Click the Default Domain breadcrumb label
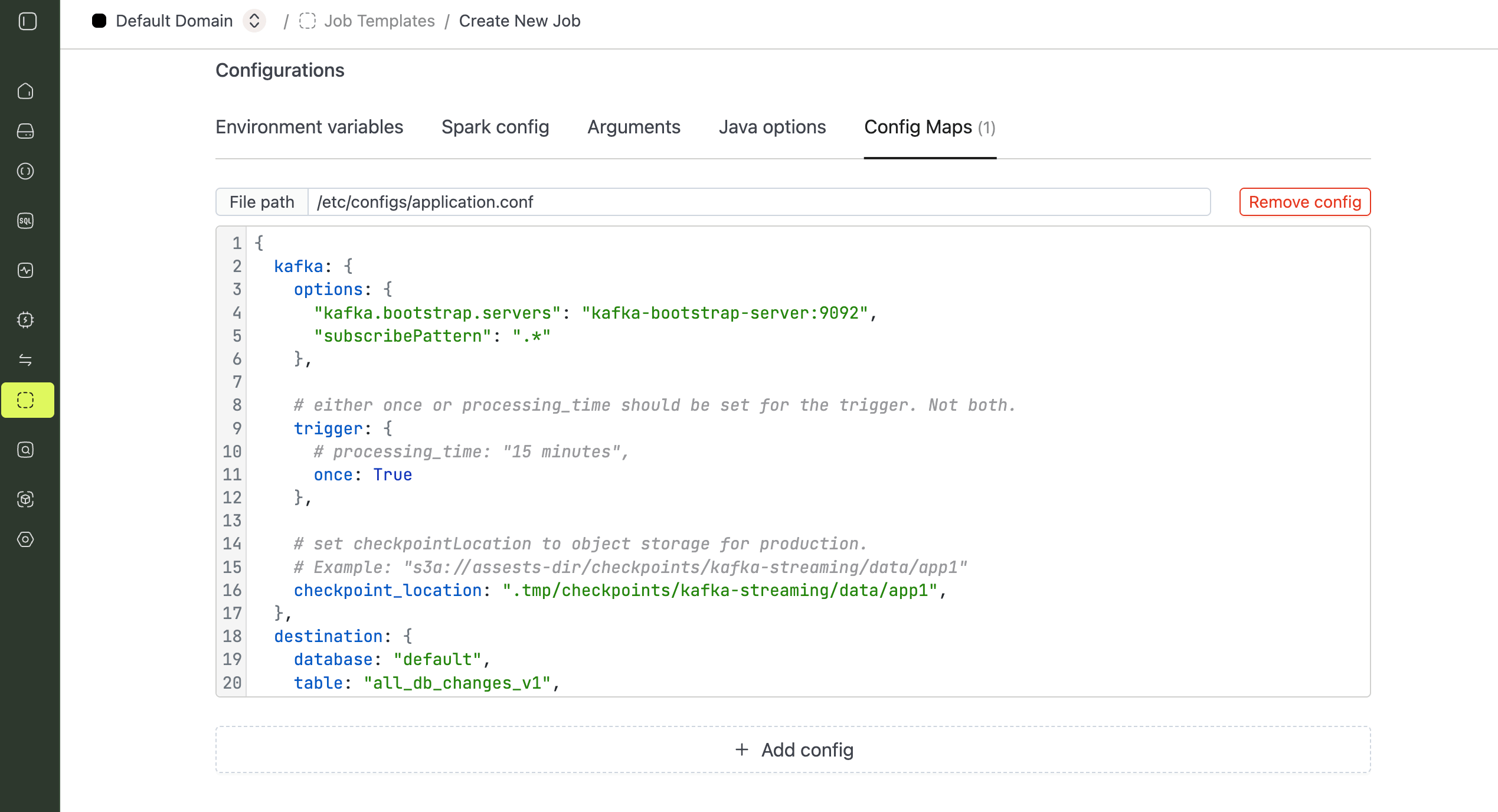This screenshot has height=812, width=1498. pos(174,21)
